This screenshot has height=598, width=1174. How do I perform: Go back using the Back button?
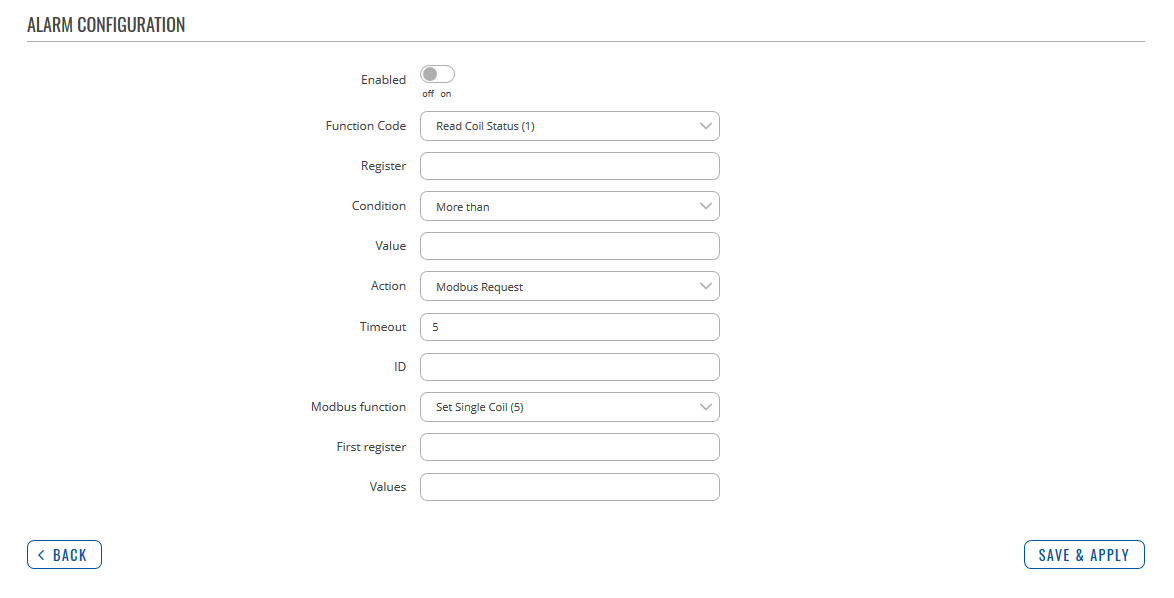click(64, 555)
